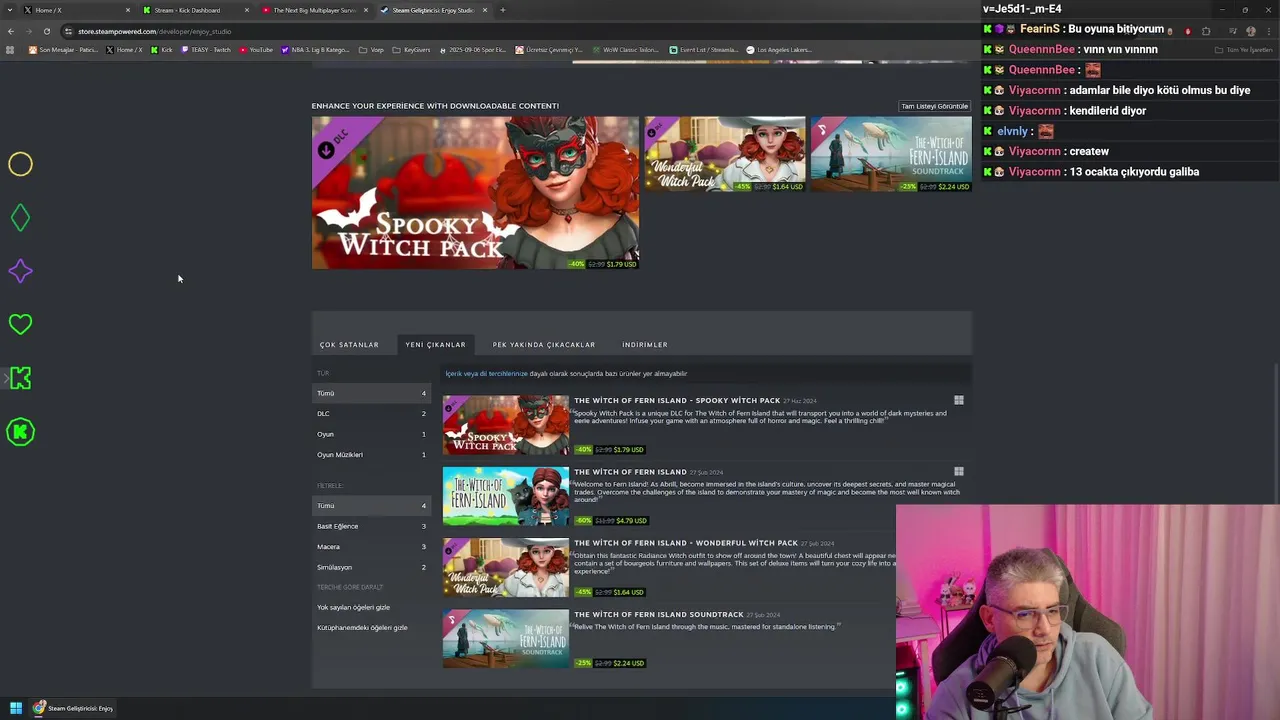
Task: Open the 2025-09-06 Spor bookmark
Action: [473, 49]
